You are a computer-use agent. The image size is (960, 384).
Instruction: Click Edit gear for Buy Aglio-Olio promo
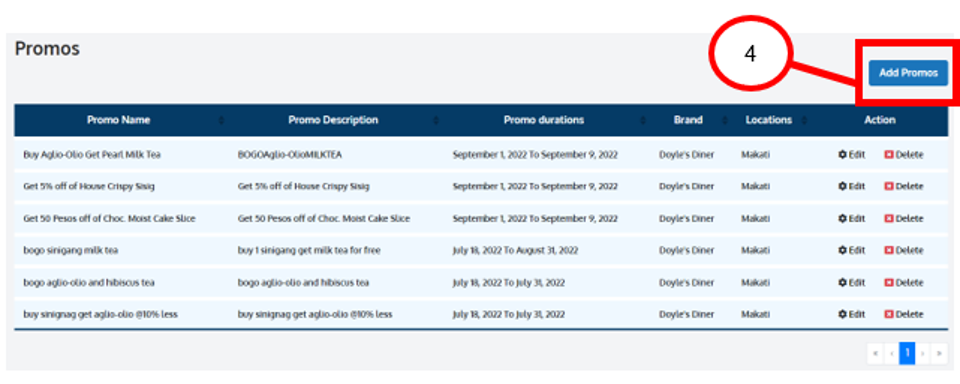pos(851,155)
